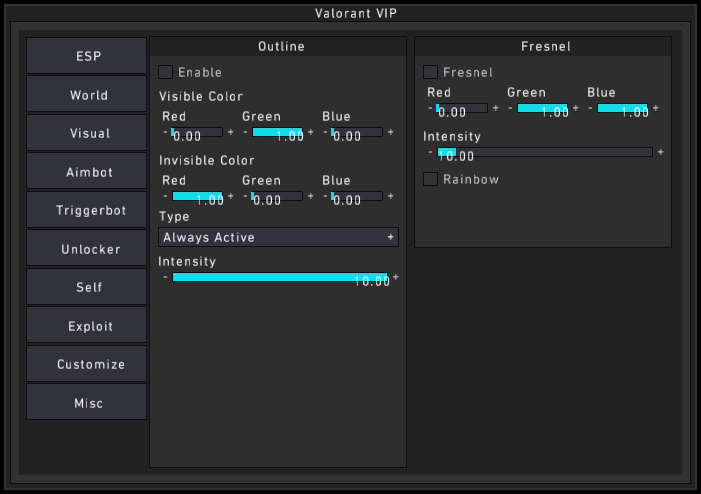Screen dimensions: 701x494
Task: Click minus next to Invisible Color Red
Action: pos(165,196)
